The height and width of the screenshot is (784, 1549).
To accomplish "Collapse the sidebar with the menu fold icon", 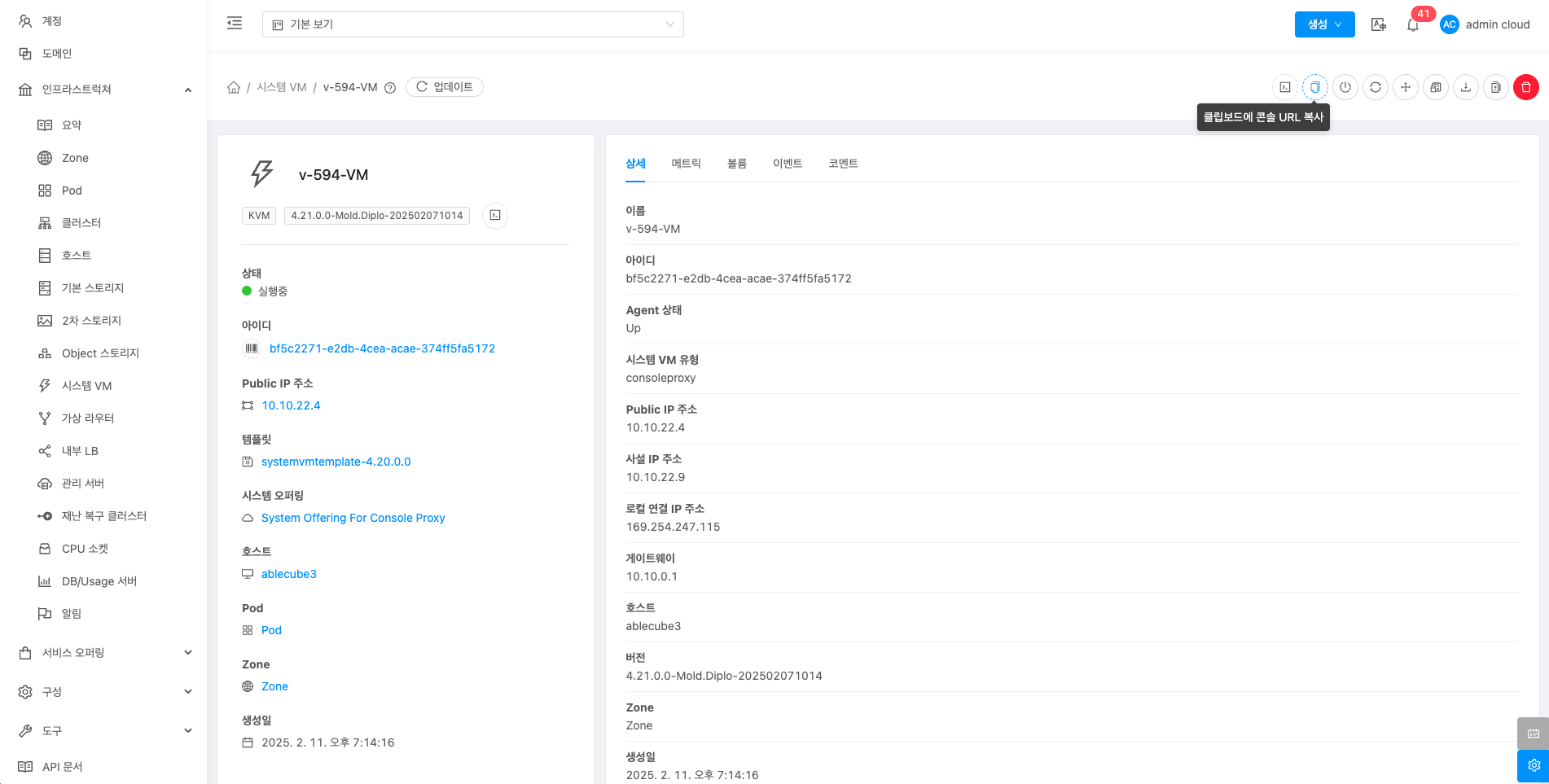I will coord(235,24).
